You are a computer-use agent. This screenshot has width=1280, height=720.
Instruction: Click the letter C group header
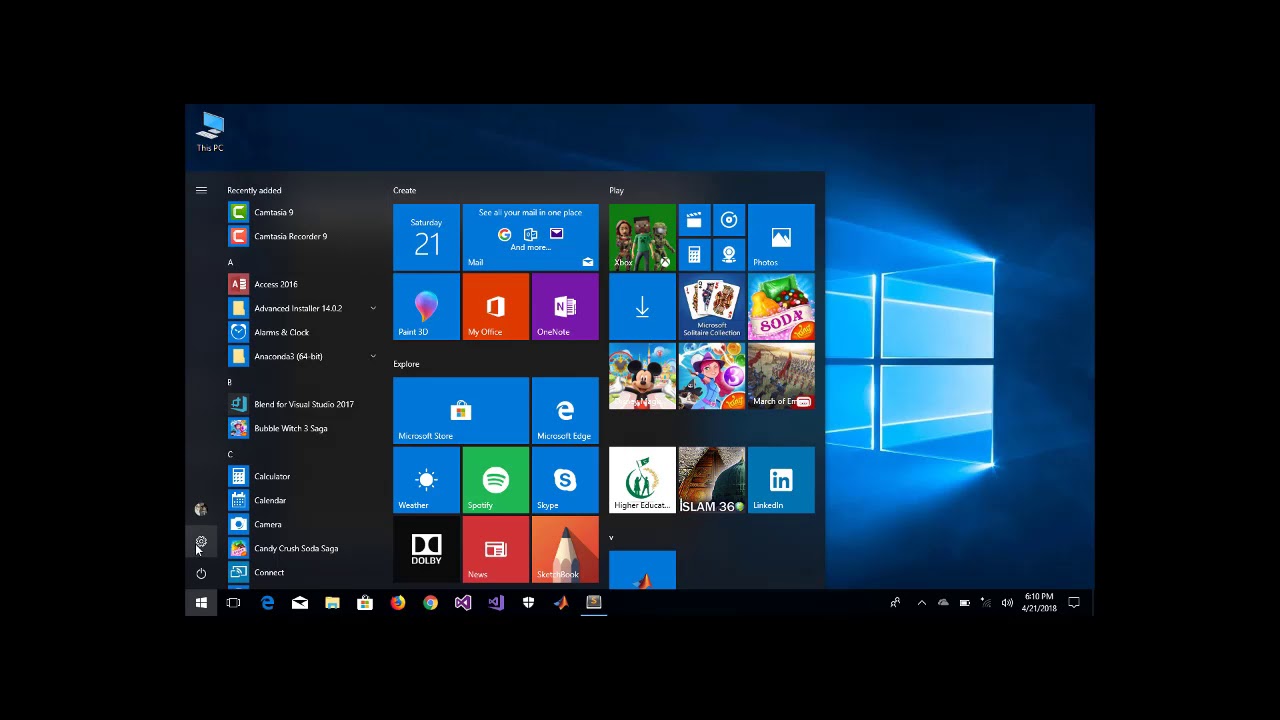click(x=230, y=455)
